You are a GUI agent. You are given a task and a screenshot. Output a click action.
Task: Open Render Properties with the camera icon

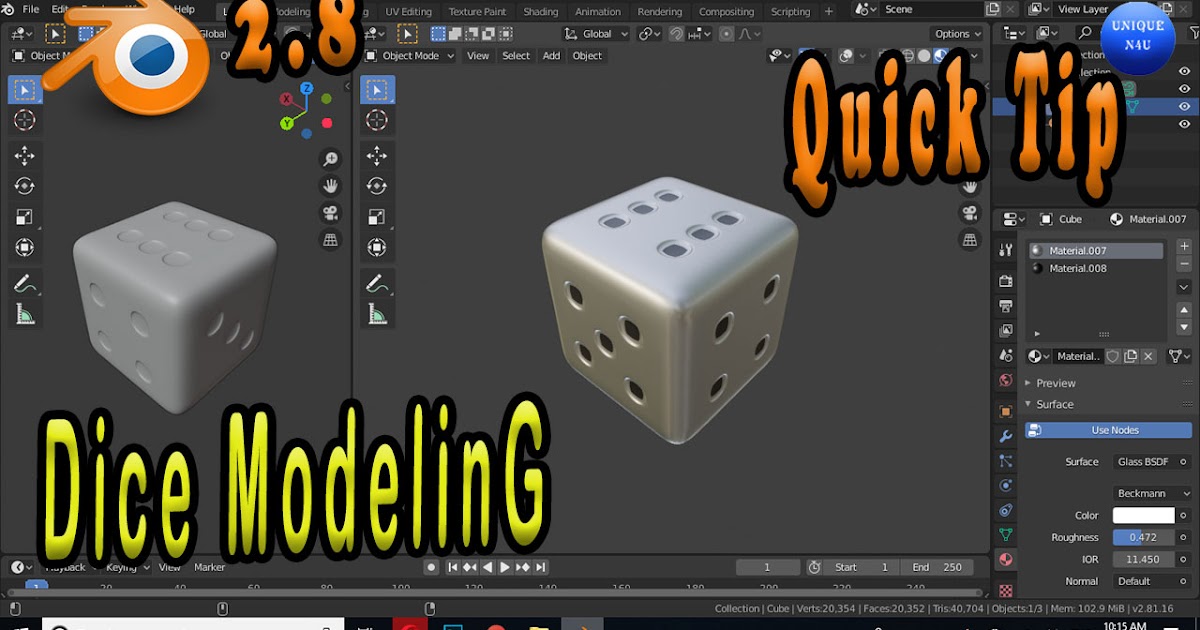pos(1005,280)
